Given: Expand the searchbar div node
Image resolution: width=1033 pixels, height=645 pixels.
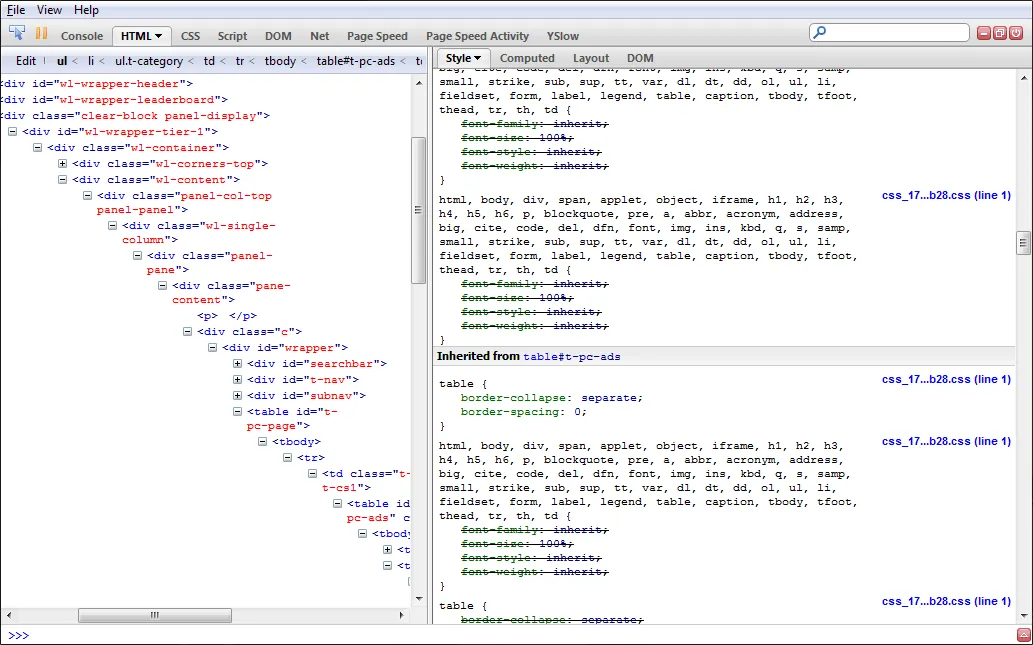Looking at the screenshot, I should coord(237,363).
